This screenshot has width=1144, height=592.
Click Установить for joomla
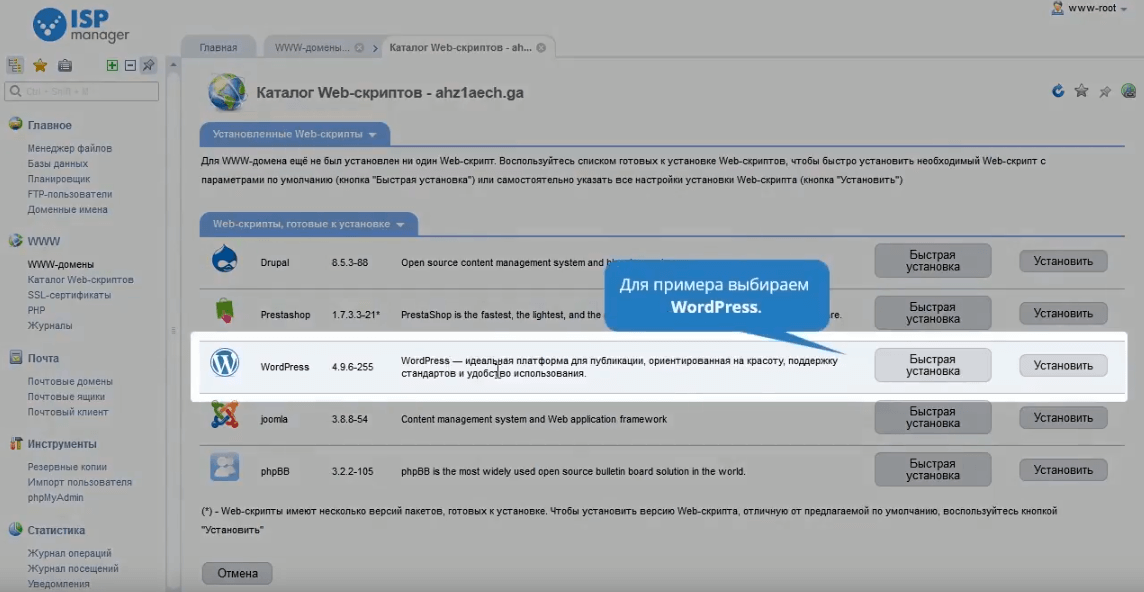(1063, 418)
